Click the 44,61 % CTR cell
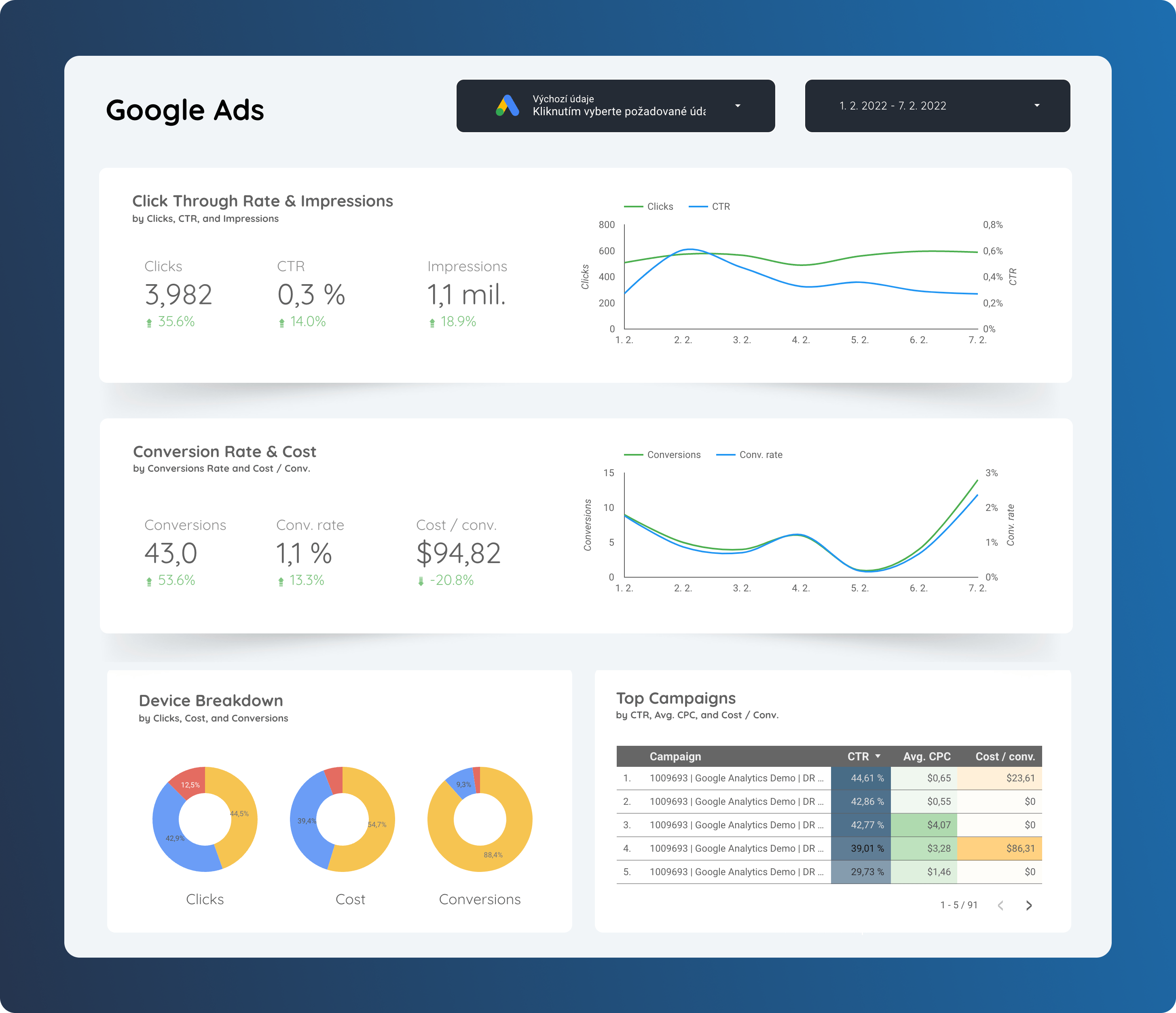 tap(861, 778)
